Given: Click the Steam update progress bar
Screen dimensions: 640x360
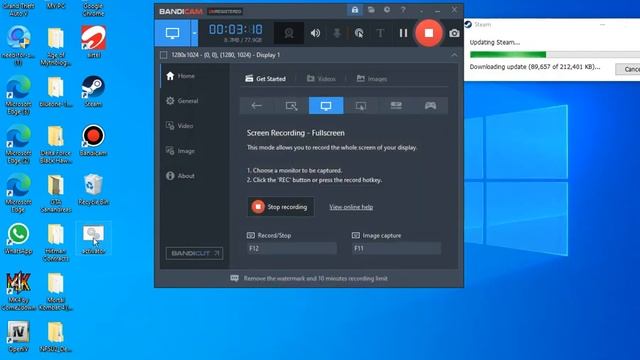Looking at the screenshot, I should (555, 55).
